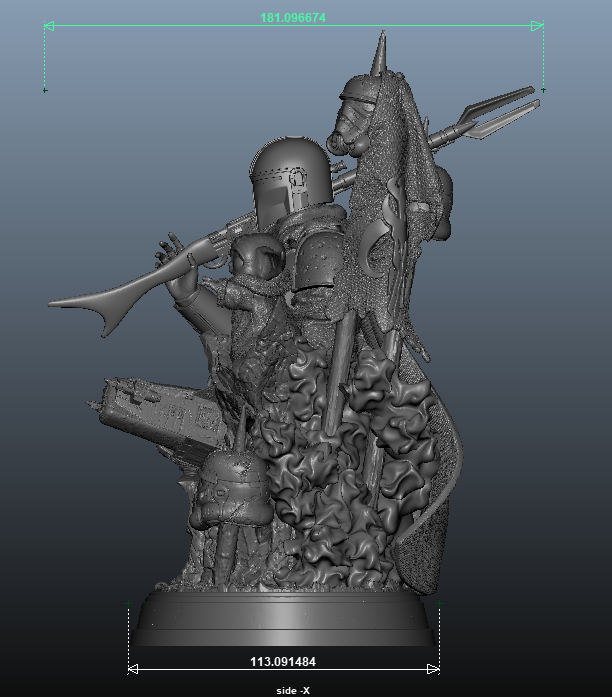Viewport: 612px width, 697px height.
Task: Pick the right arrowhead of the green dimension line
Action: [537, 26]
